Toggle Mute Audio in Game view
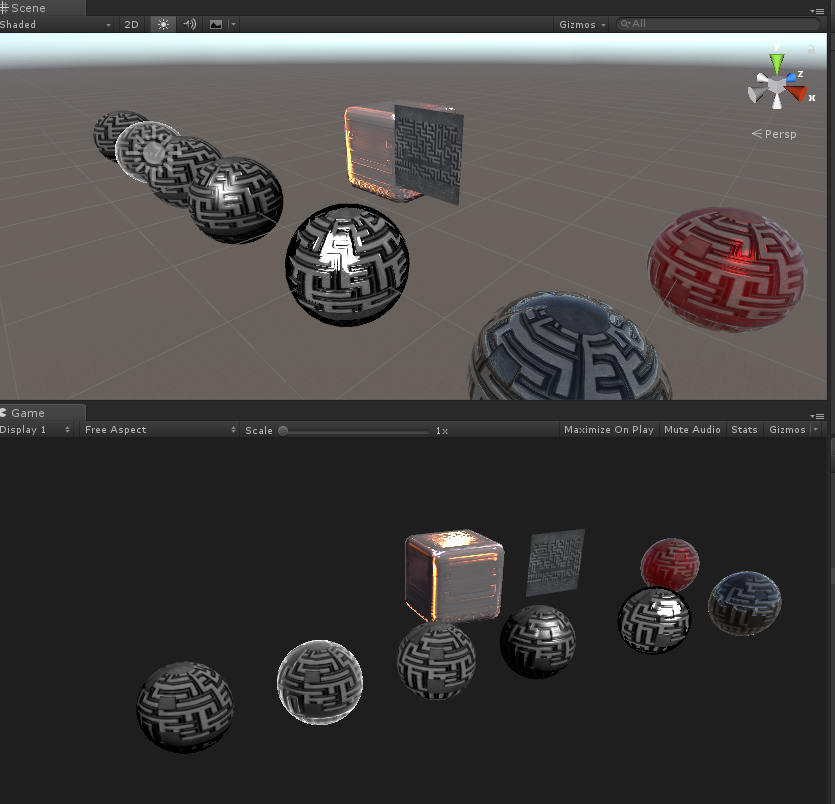 point(692,430)
